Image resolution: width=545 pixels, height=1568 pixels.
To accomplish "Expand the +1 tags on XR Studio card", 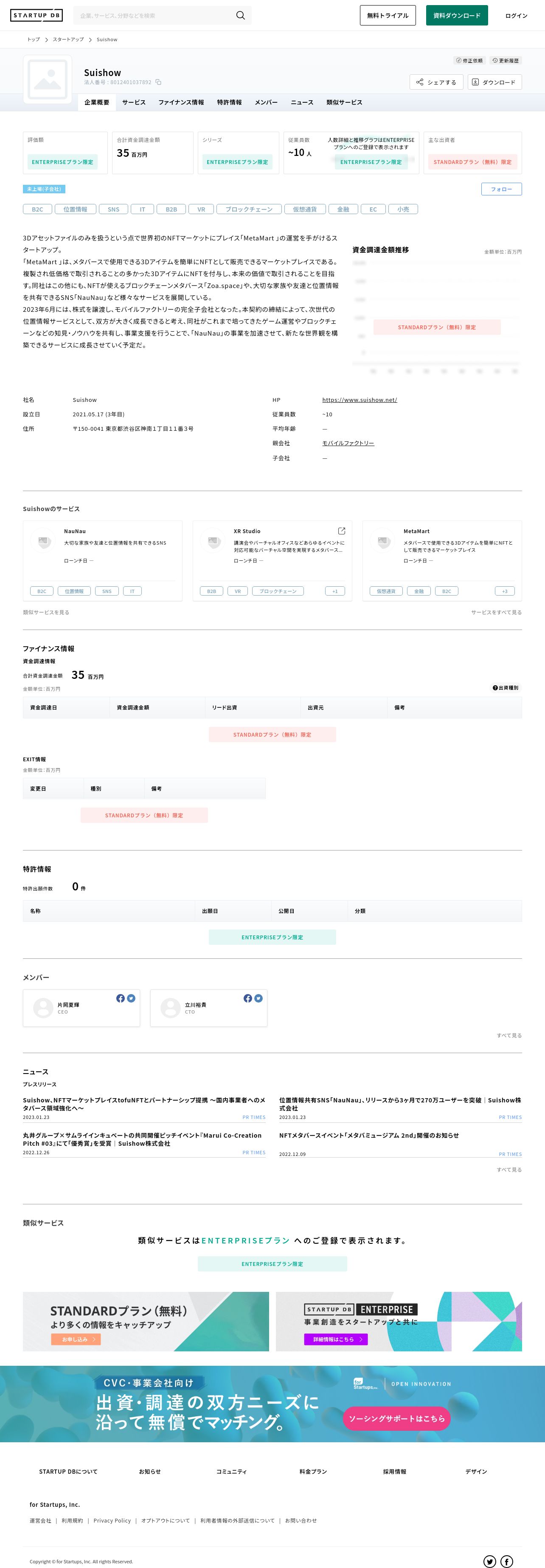I will (335, 591).
